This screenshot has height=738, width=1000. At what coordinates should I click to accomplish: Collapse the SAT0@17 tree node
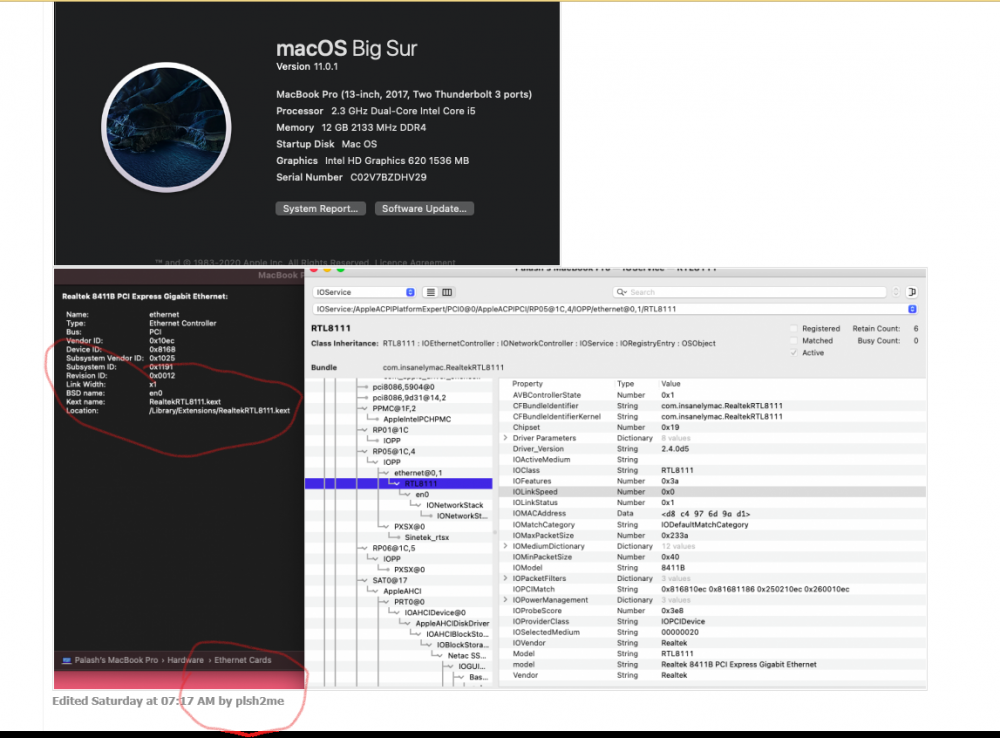pyautogui.click(x=364, y=580)
